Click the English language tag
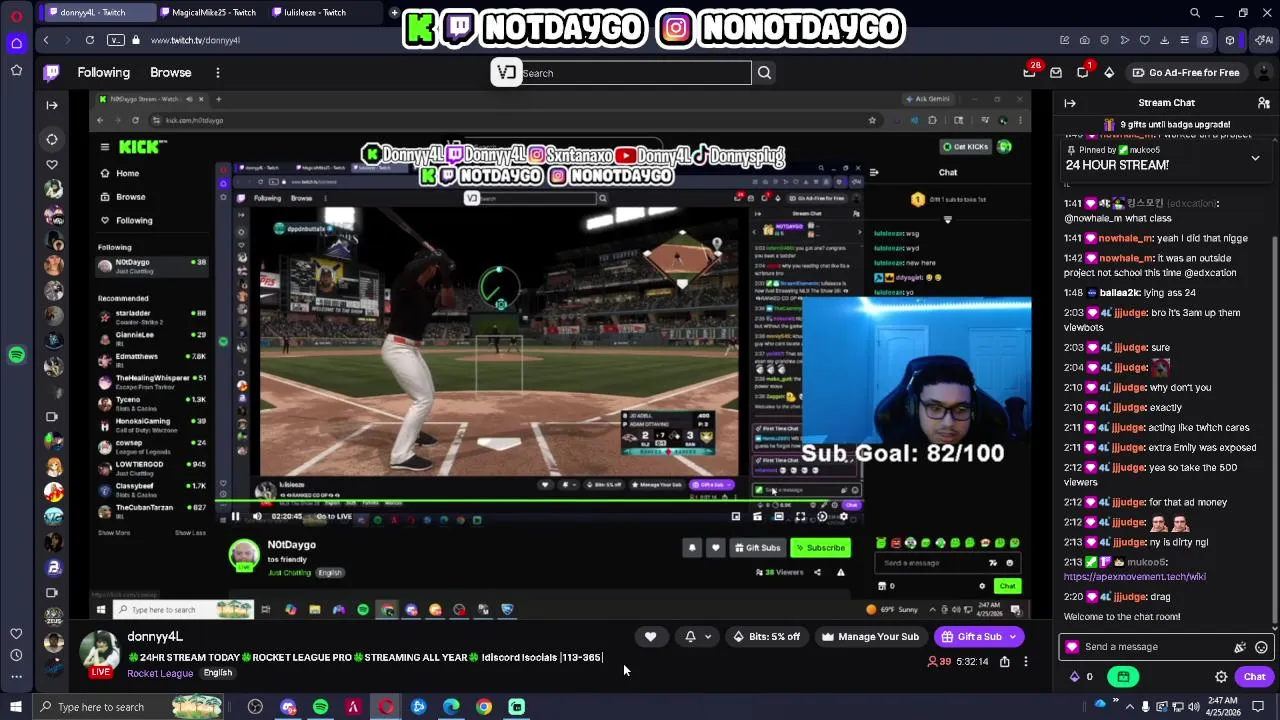 [218, 673]
